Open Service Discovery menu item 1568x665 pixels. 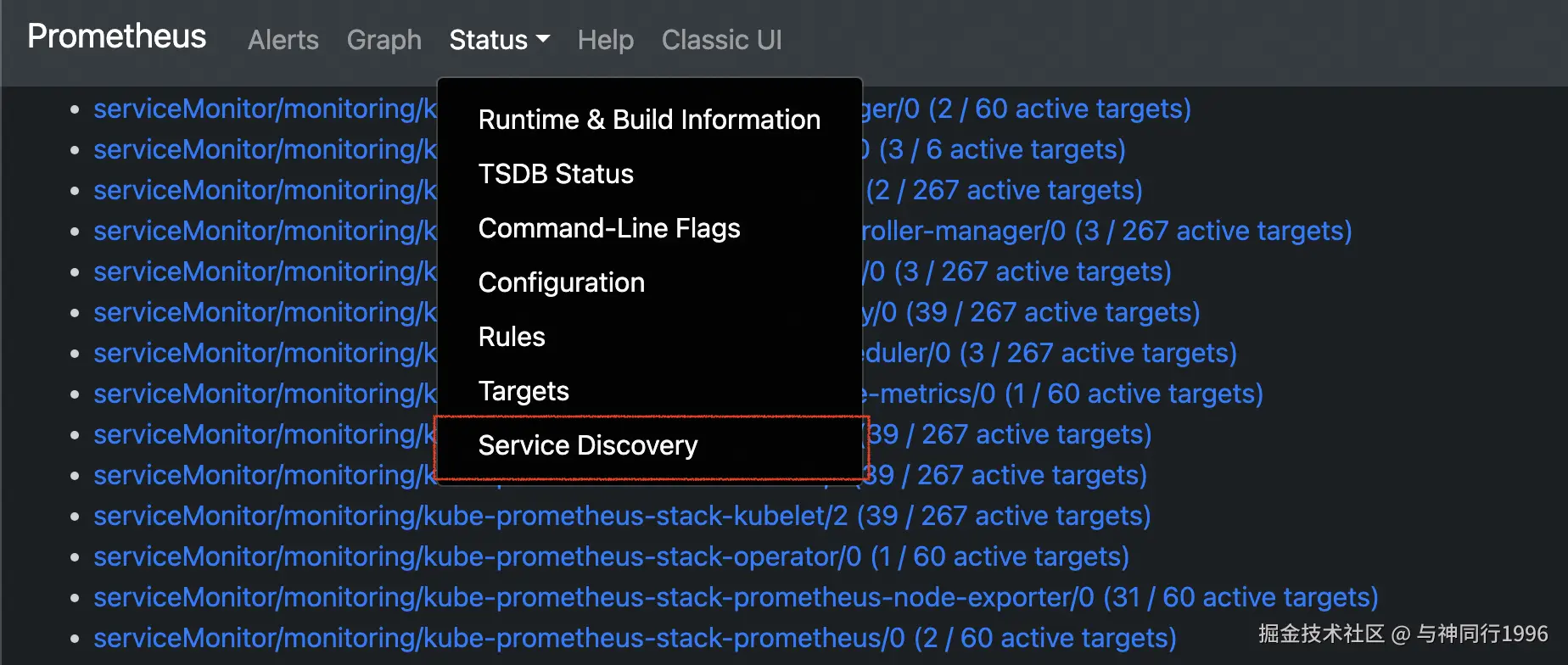588,445
